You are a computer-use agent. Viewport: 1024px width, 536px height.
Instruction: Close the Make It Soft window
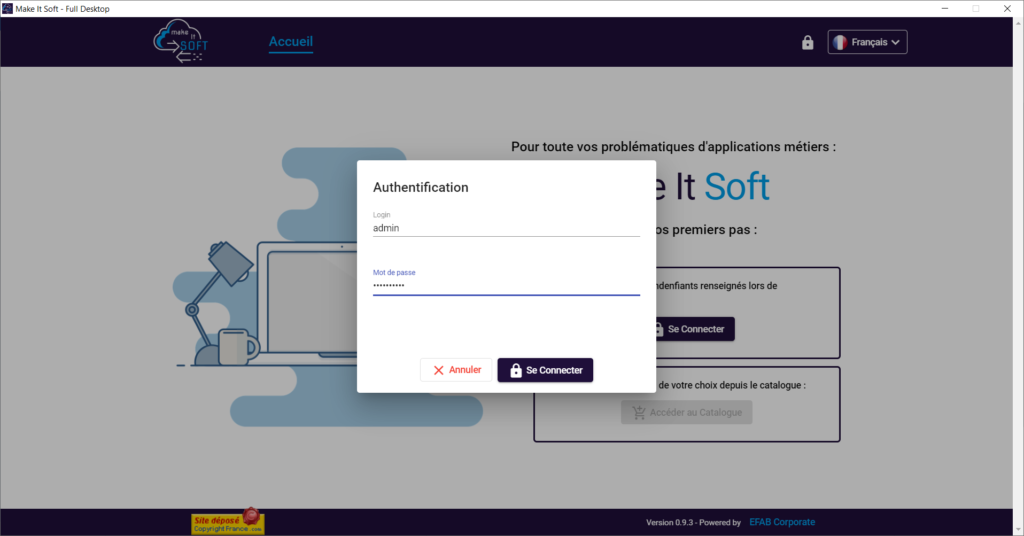(1007, 8)
